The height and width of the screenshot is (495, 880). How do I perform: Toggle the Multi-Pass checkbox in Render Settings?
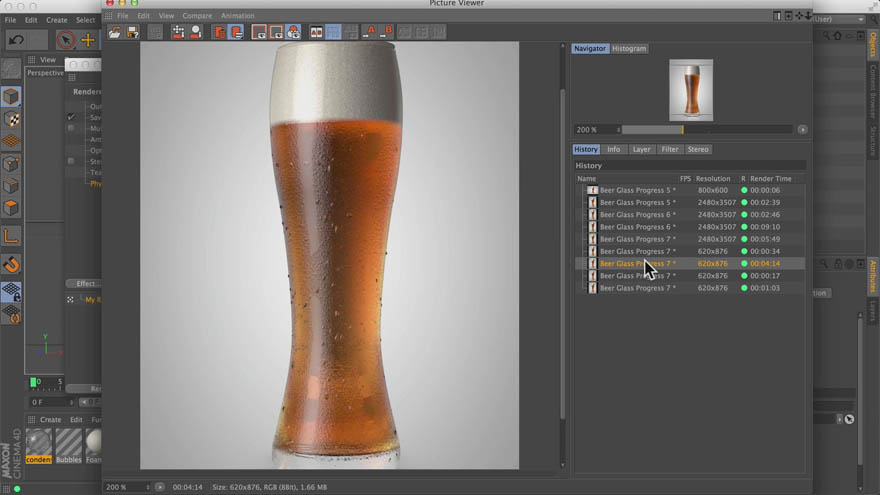tap(71, 129)
